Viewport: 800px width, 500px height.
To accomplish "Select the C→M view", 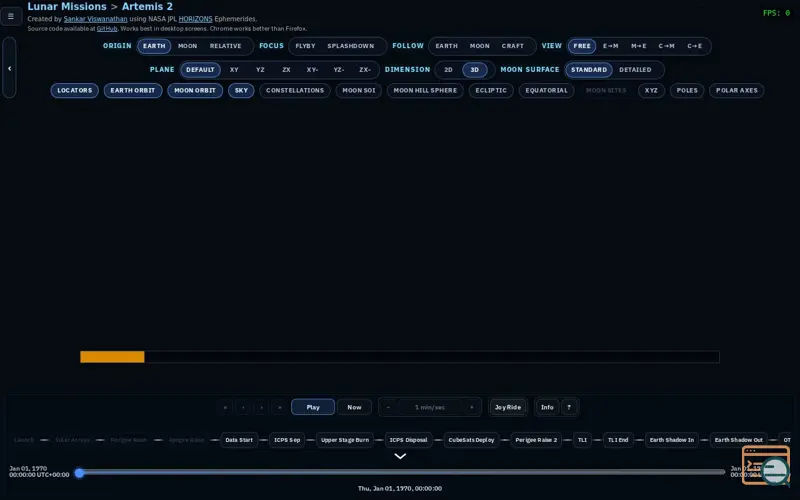I will point(666,46).
